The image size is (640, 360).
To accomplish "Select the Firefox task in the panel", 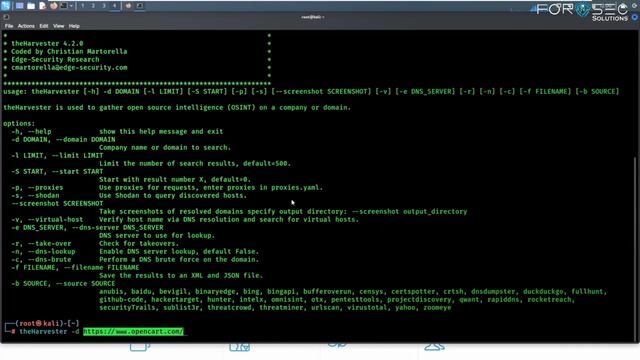I will (x=128, y=6).
